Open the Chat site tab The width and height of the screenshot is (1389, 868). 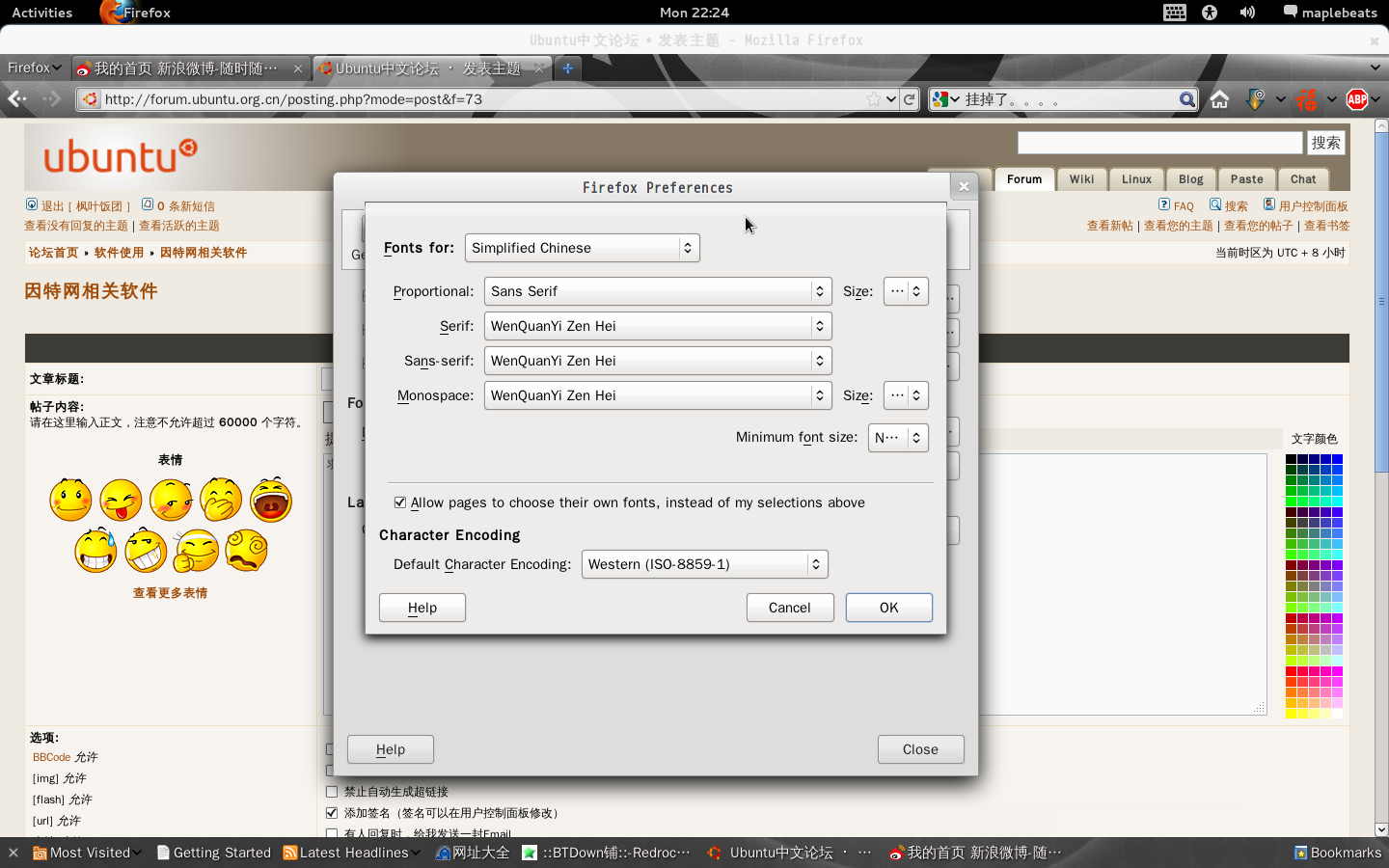point(1303,179)
